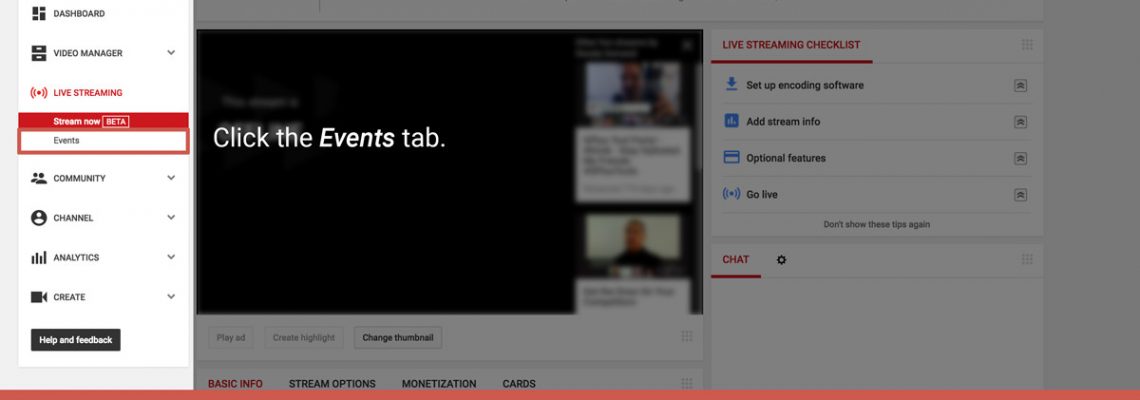The height and width of the screenshot is (400, 1140).
Task: Click the Create camera icon
Action: point(39,297)
